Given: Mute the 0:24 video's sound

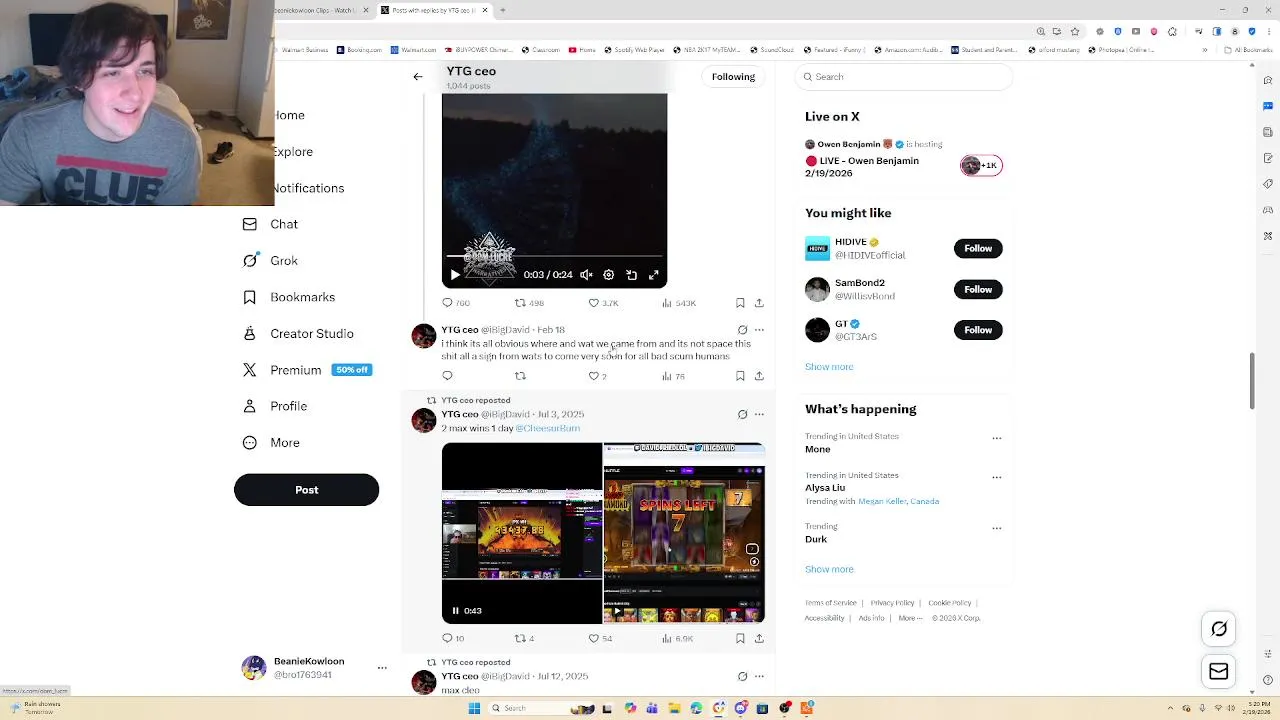Looking at the screenshot, I should click(x=587, y=275).
